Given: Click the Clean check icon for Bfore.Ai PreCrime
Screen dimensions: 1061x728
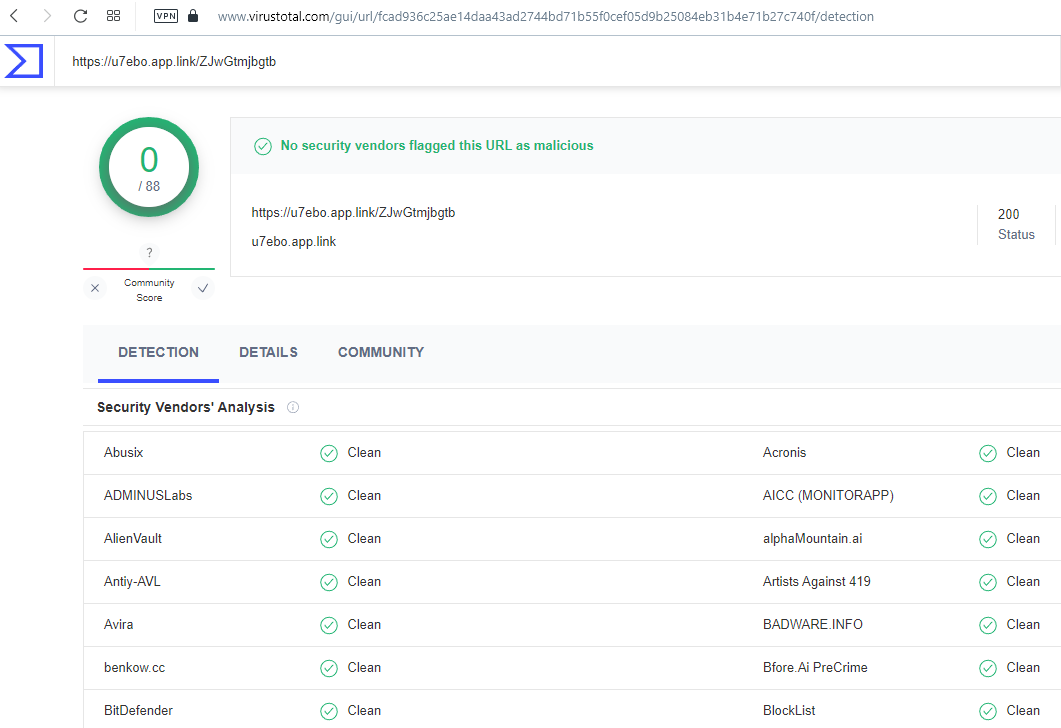Looking at the screenshot, I should pyautogui.click(x=988, y=668).
